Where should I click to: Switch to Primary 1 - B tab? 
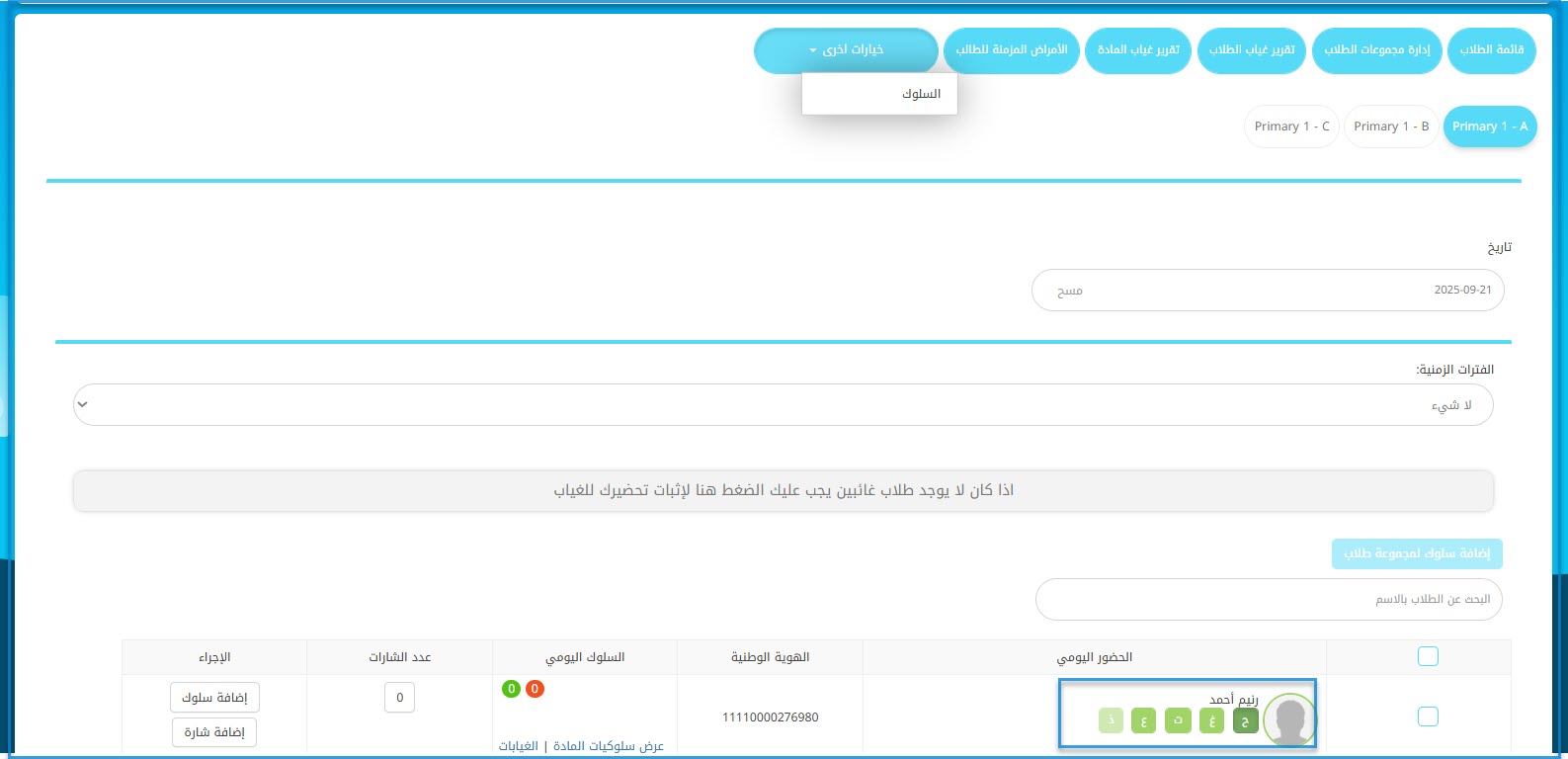1390,126
